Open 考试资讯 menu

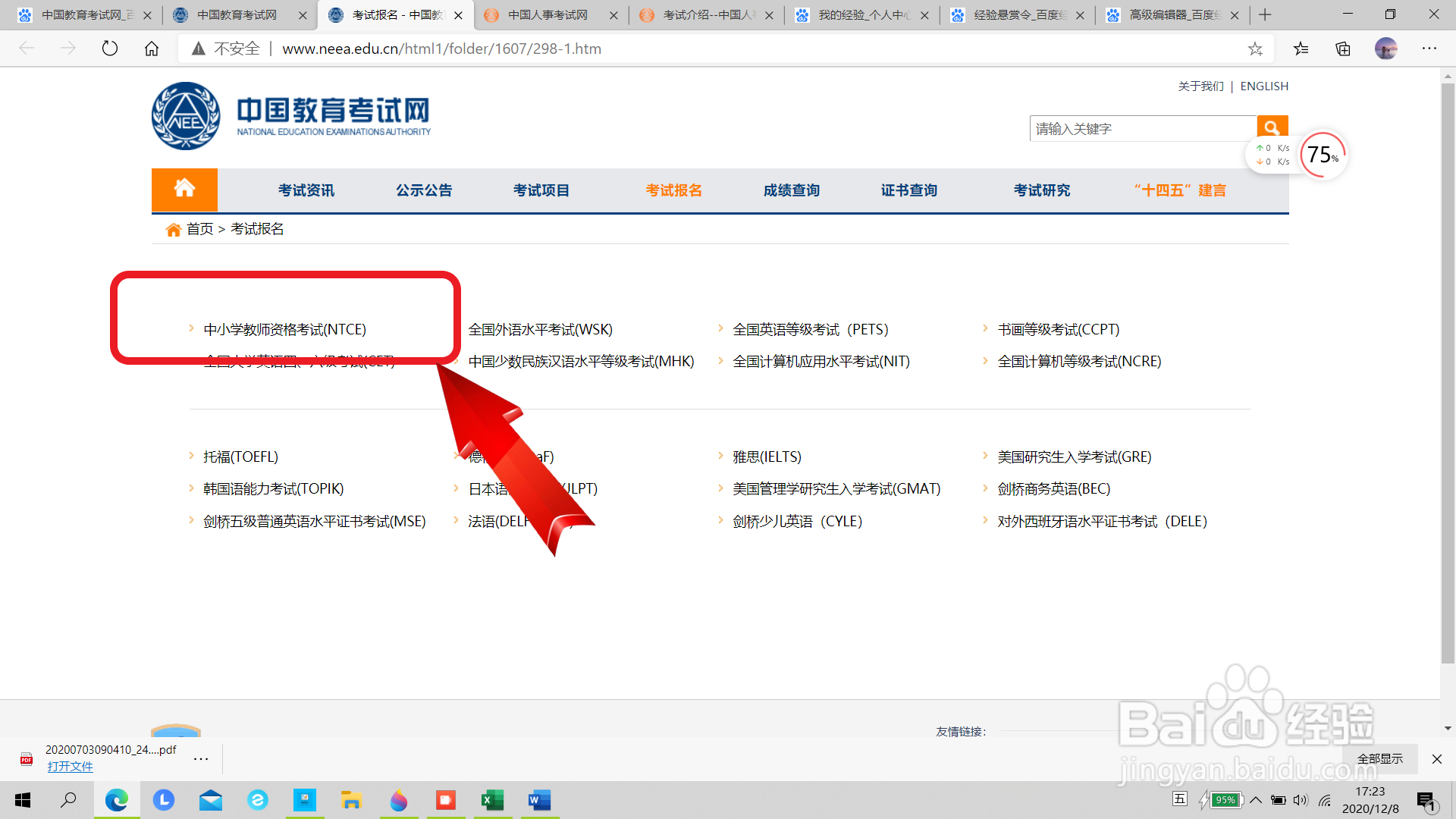point(306,190)
